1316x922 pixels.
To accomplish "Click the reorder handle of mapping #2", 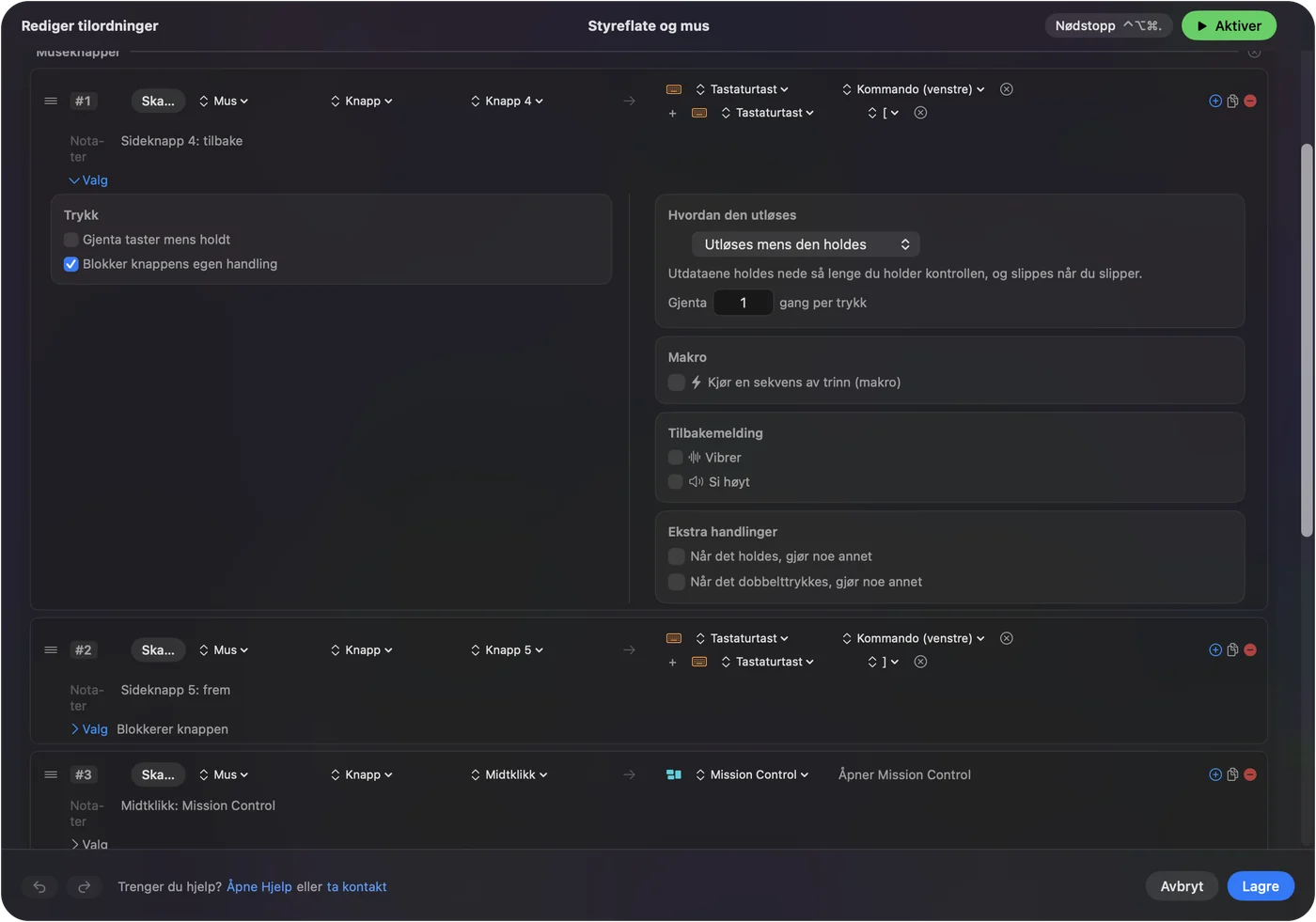I will coord(51,649).
